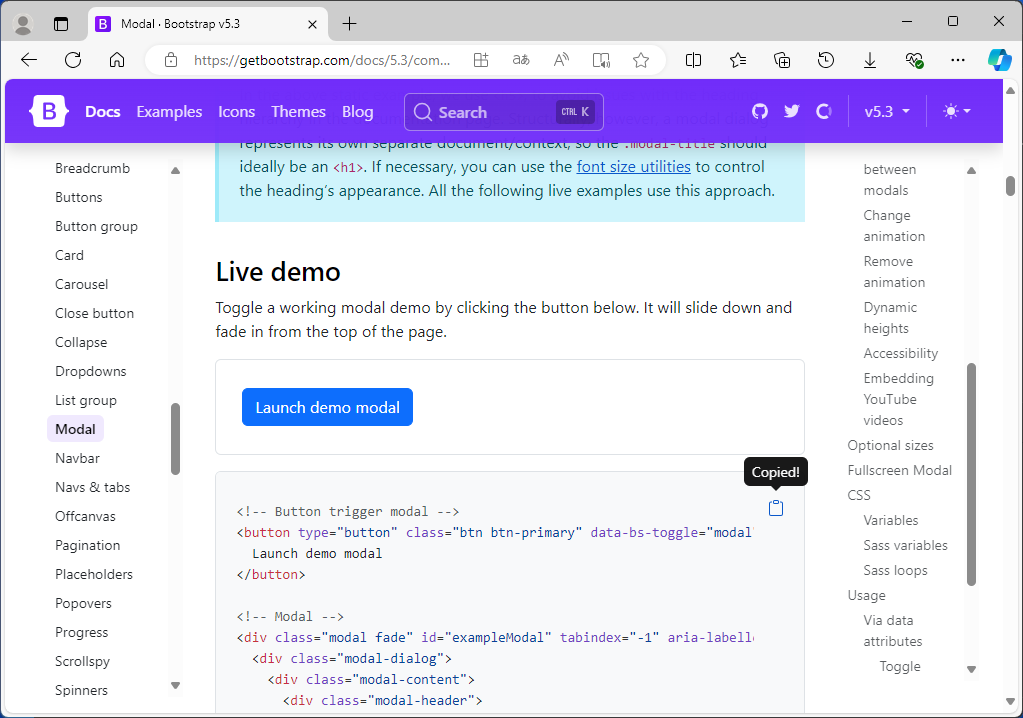1023x718 pixels.
Task: Open the v5.3 version dropdown
Action: 887,112
